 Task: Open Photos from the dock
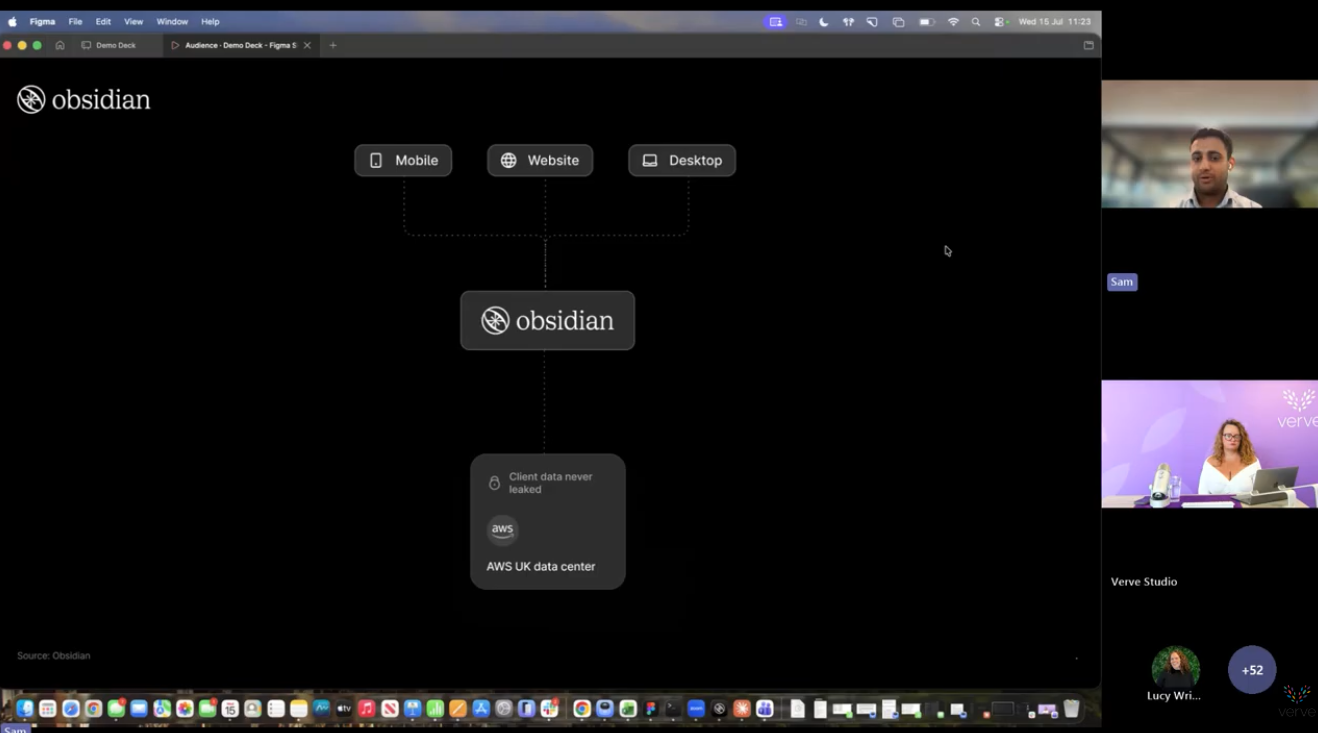[x=185, y=709]
